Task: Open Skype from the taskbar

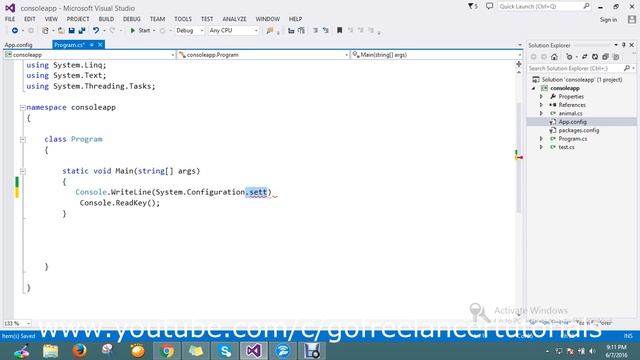Action: pos(225,351)
